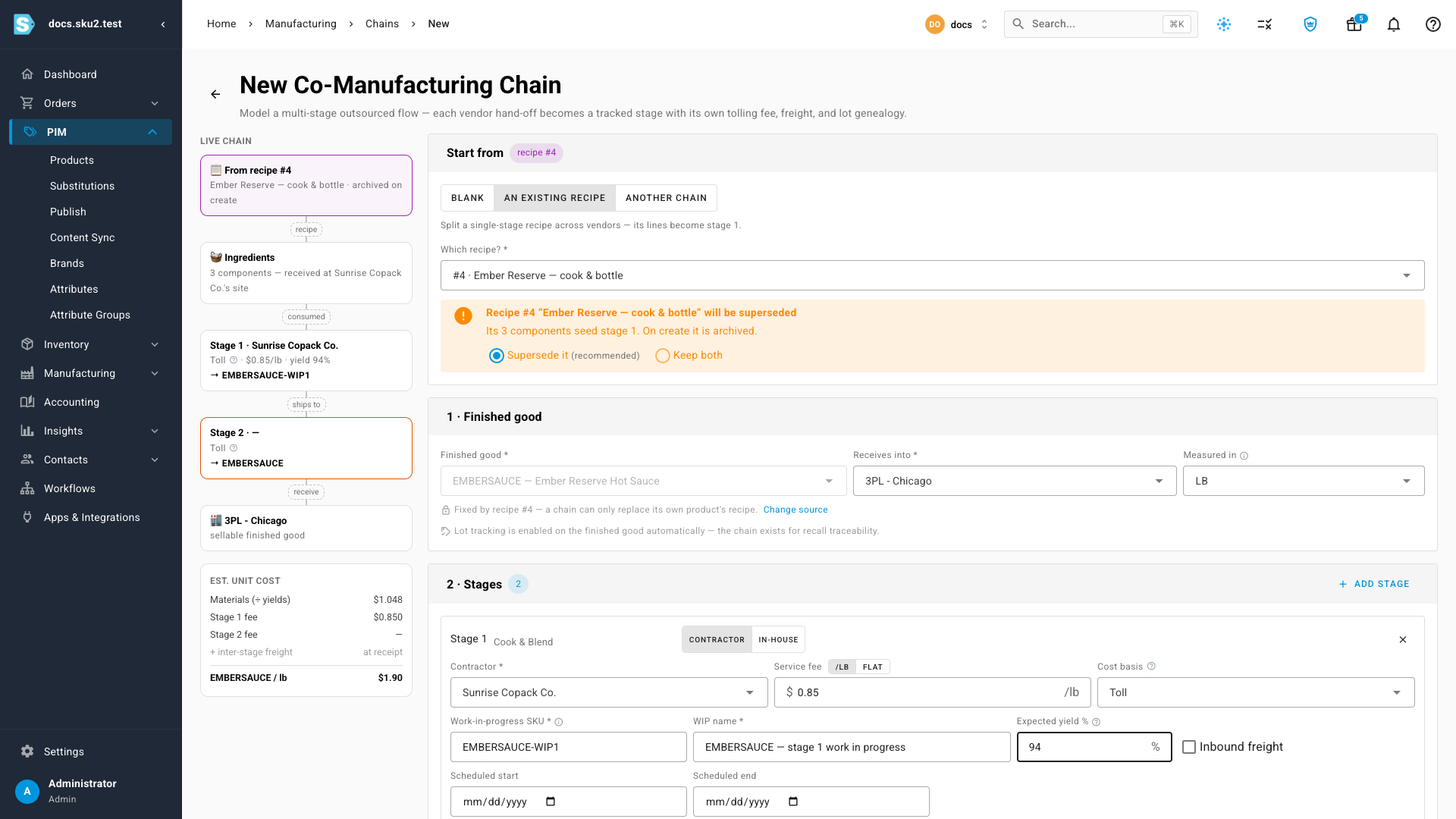The image size is (1456, 819).
Task: Click the checklist tasks icon in header
Action: 1264,24
